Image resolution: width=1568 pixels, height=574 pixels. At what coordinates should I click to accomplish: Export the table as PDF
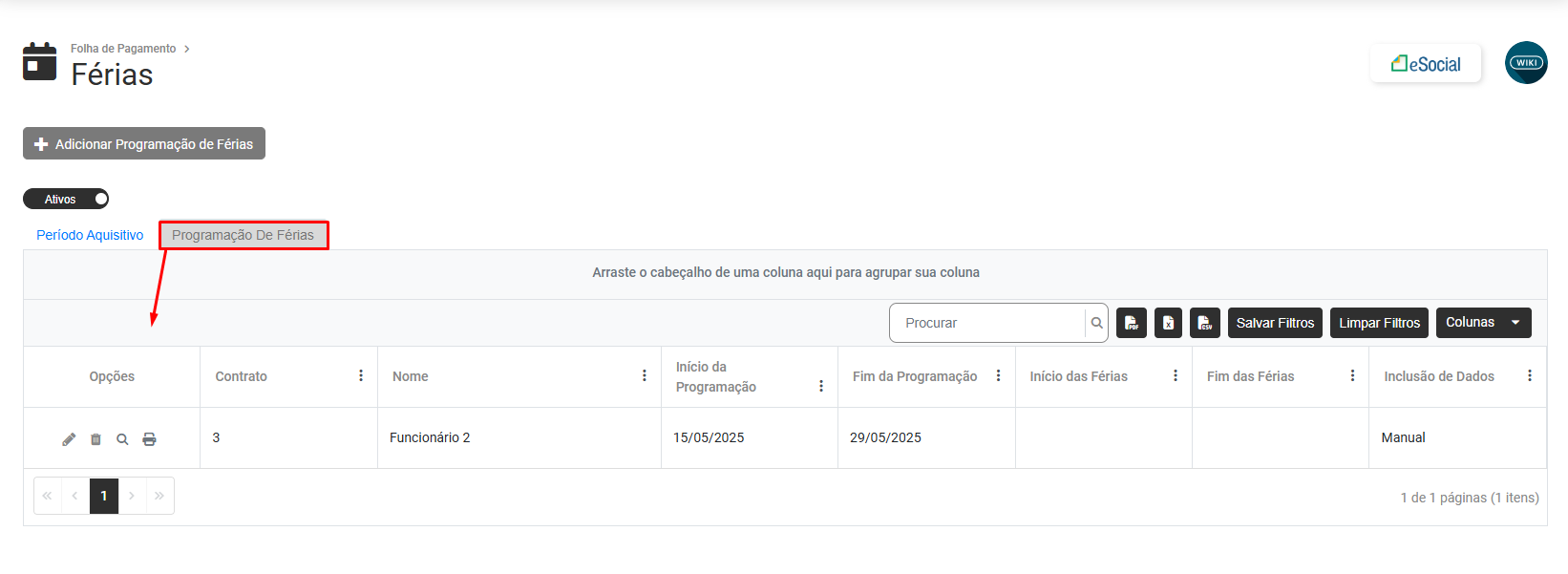tap(1132, 323)
